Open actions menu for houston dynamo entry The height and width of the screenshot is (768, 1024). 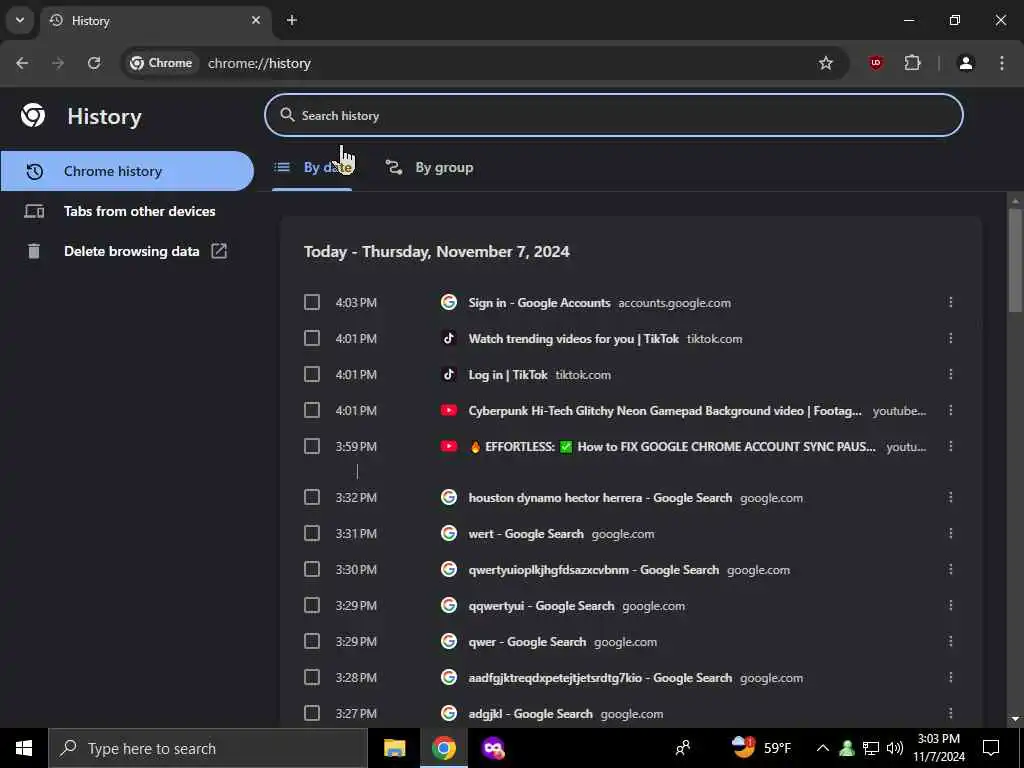(x=950, y=498)
